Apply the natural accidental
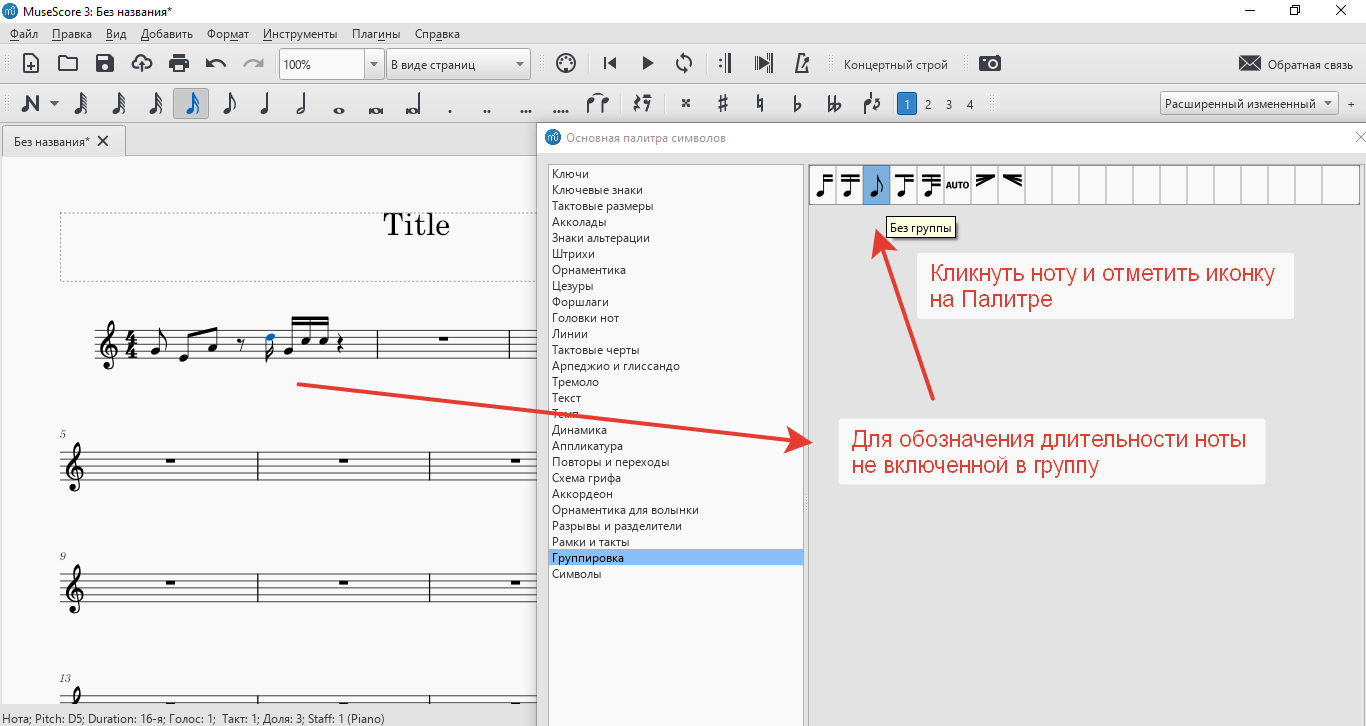 760,104
